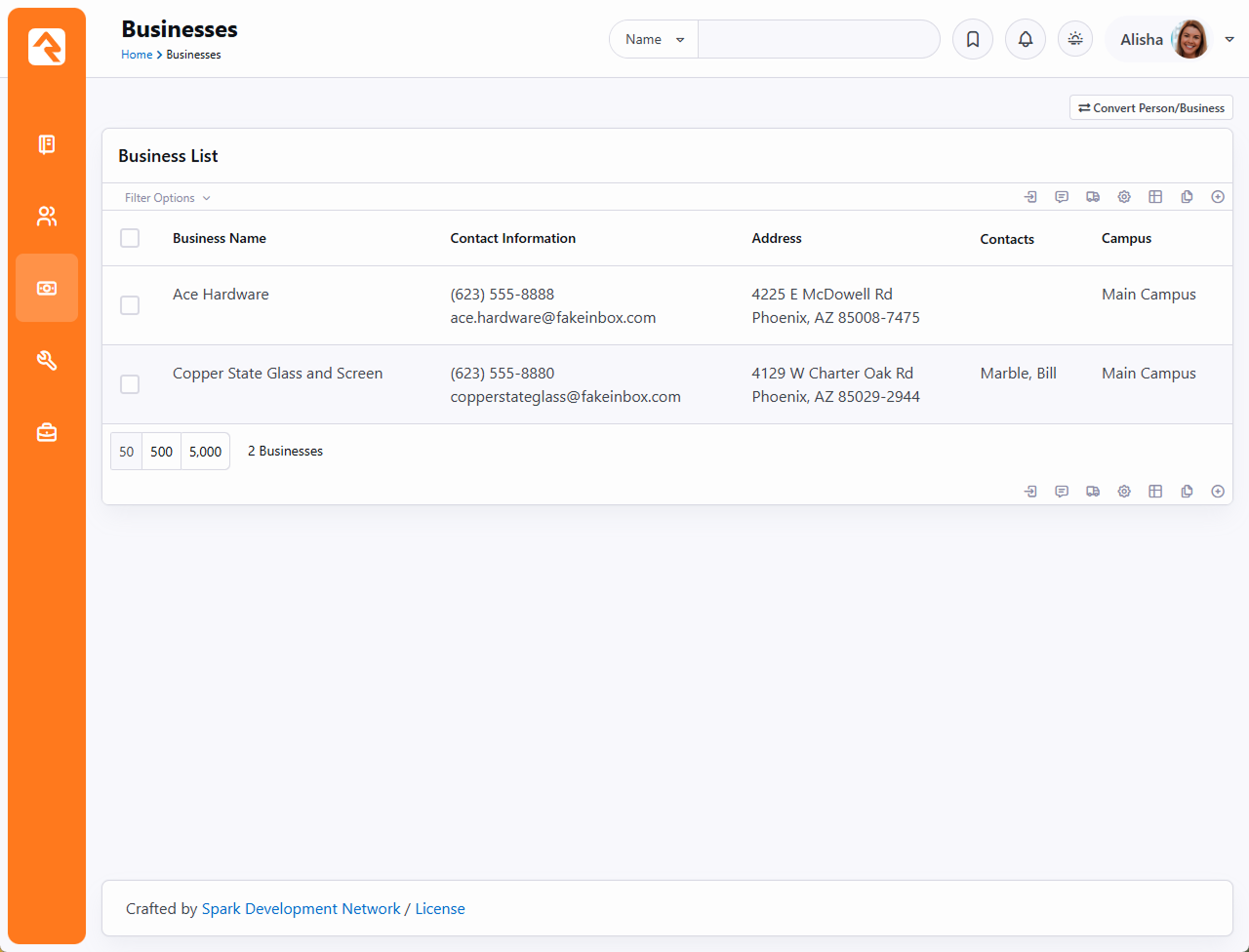The width and height of the screenshot is (1249, 952).
Task: Open the notifications bell
Action: point(1026,39)
